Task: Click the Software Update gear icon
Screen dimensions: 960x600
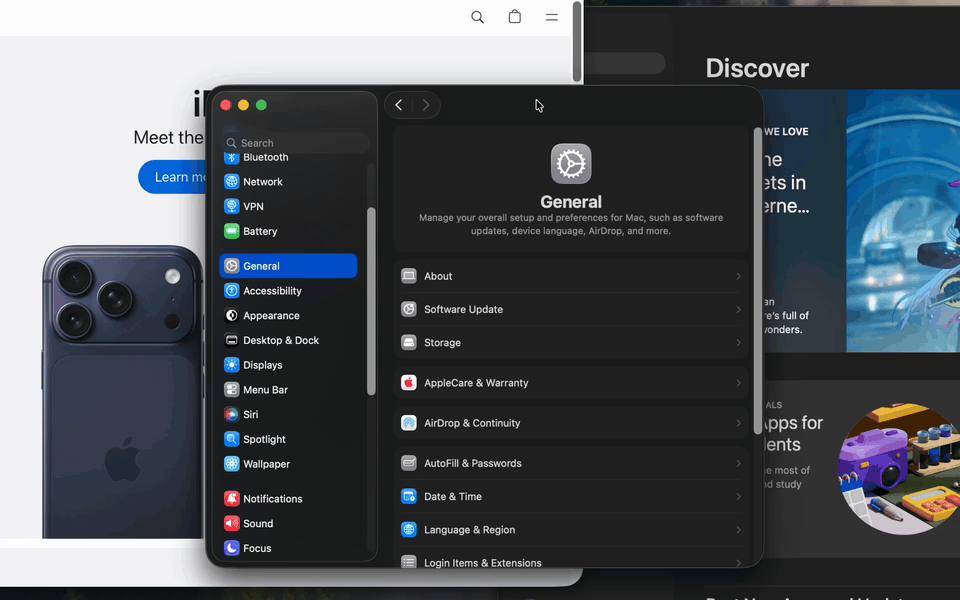Action: tap(409, 309)
